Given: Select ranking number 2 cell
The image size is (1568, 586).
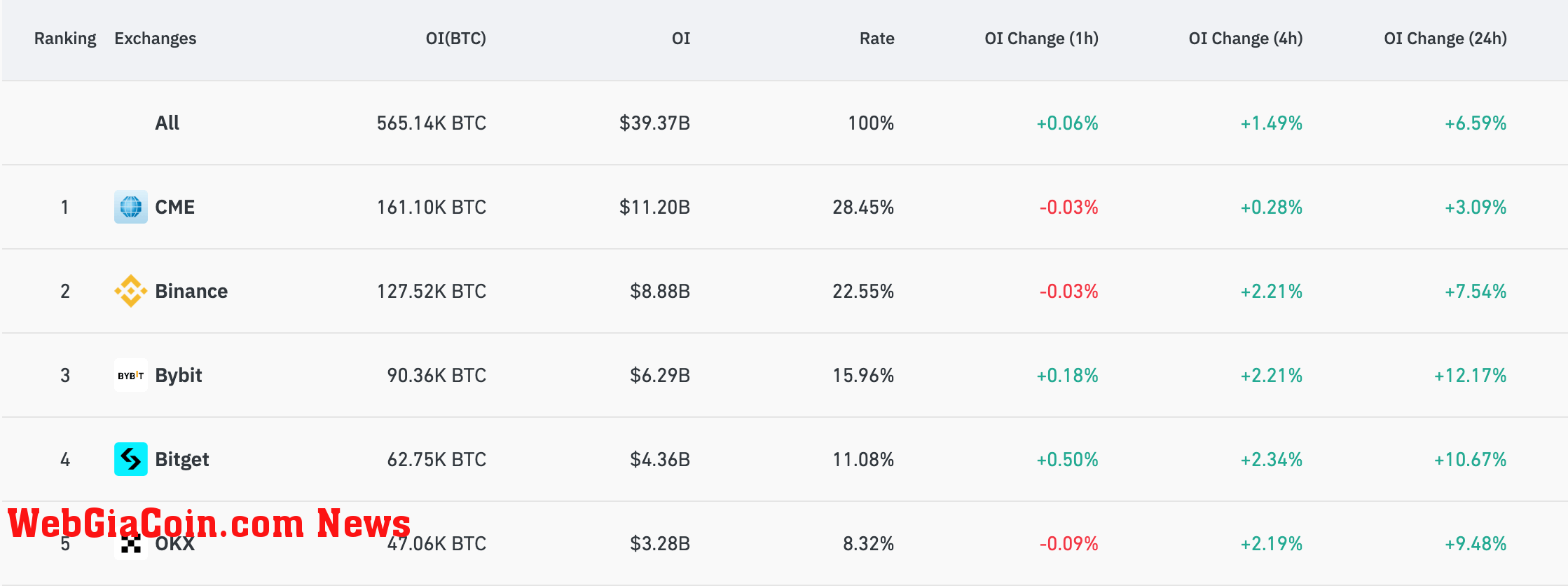Looking at the screenshot, I should pos(65,291).
